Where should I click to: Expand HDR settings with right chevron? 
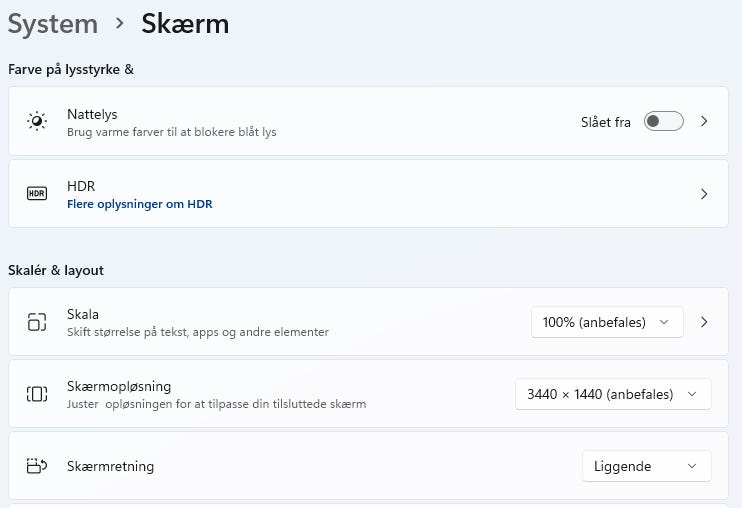coord(704,194)
